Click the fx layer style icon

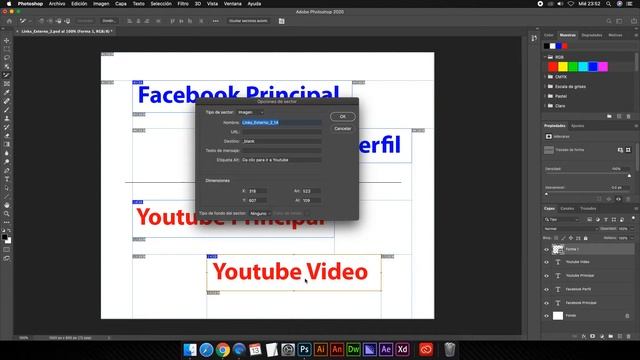(584, 336)
